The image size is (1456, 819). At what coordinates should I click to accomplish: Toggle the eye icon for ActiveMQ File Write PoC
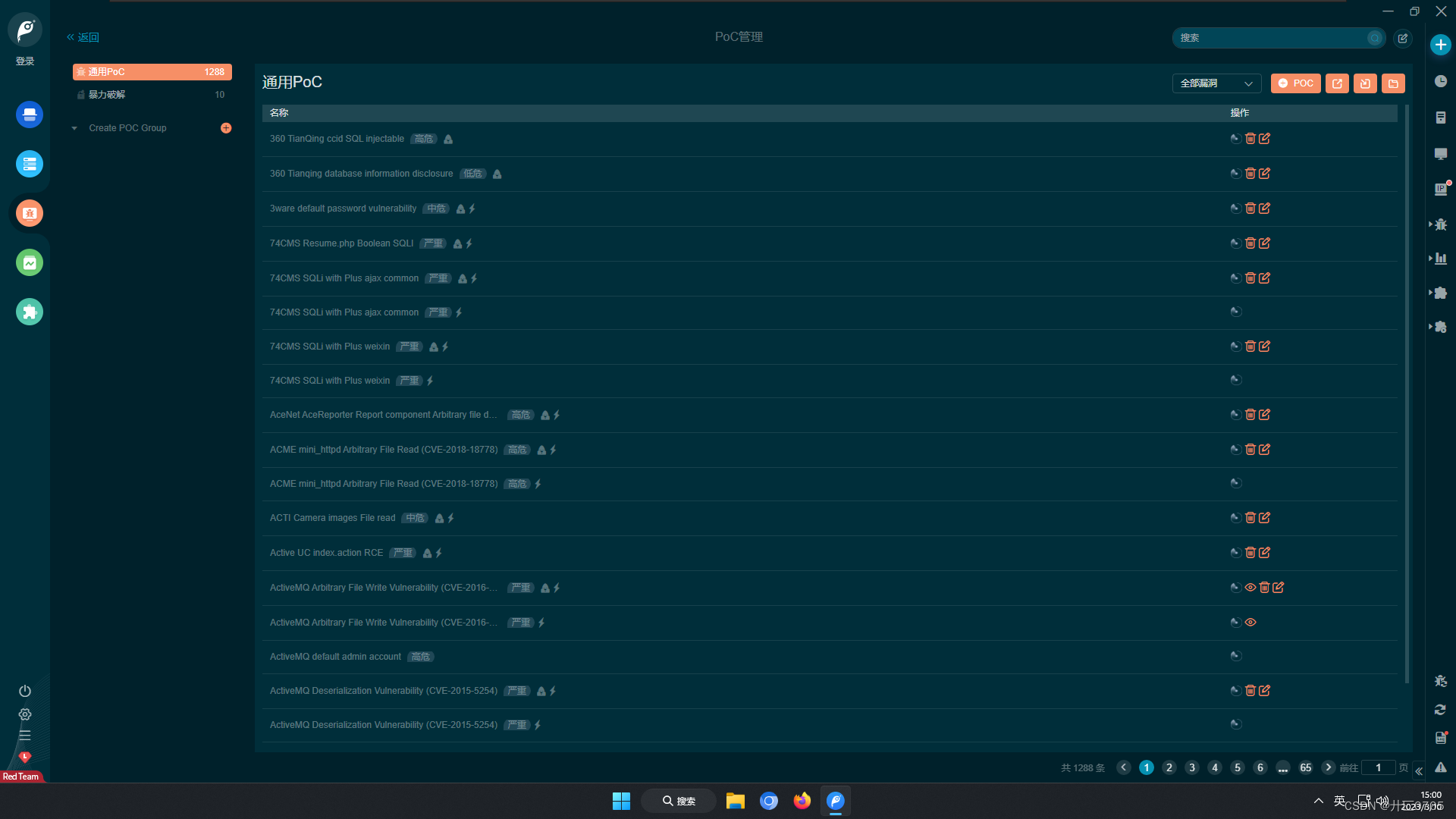(1250, 588)
